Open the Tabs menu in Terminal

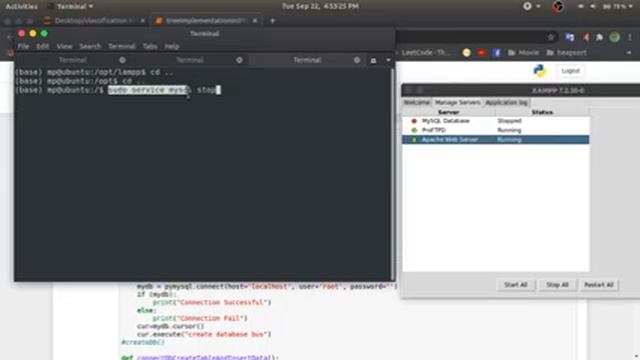pyautogui.click(x=150, y=47)
